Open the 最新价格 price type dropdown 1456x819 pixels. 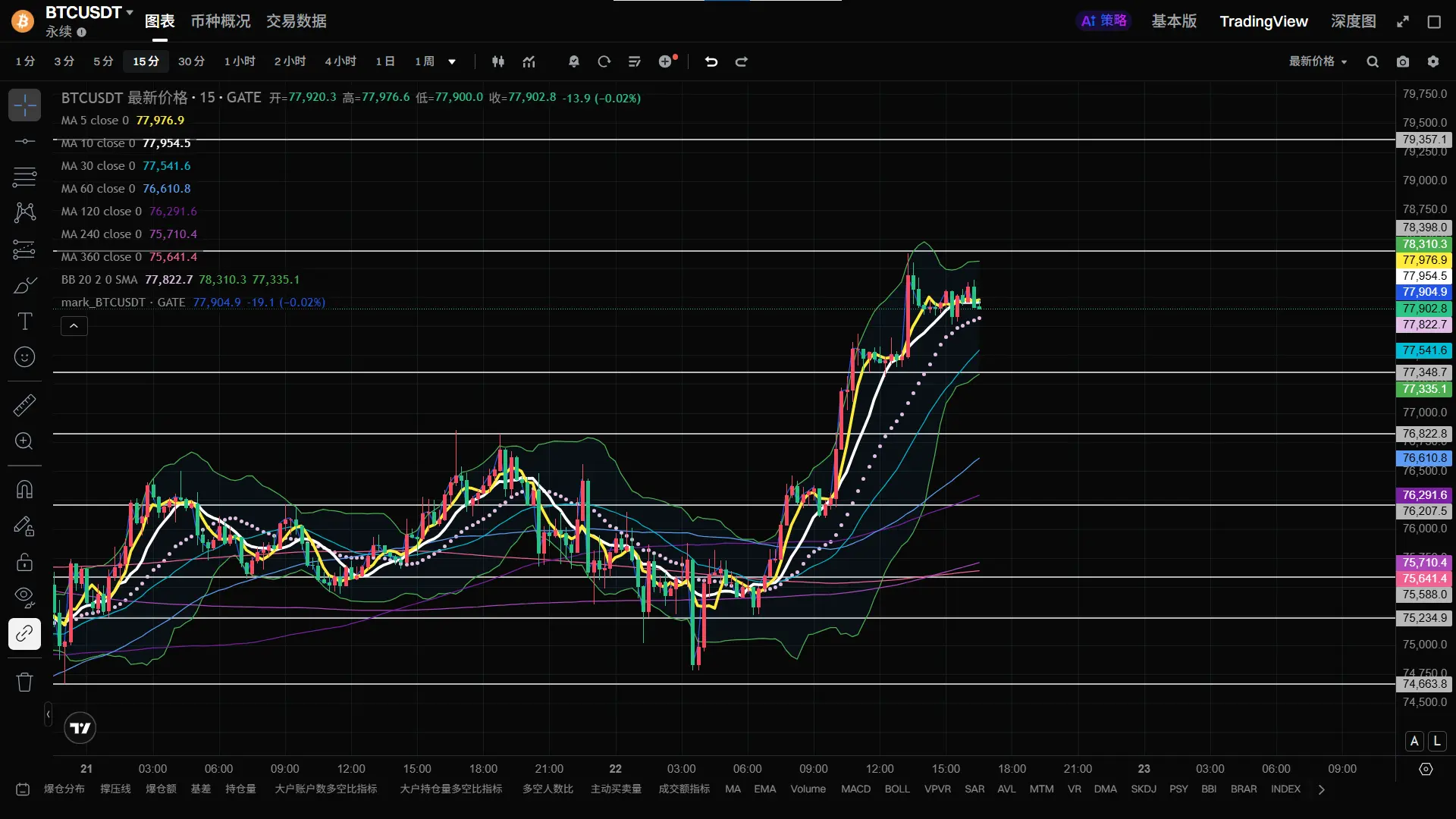1318,61
